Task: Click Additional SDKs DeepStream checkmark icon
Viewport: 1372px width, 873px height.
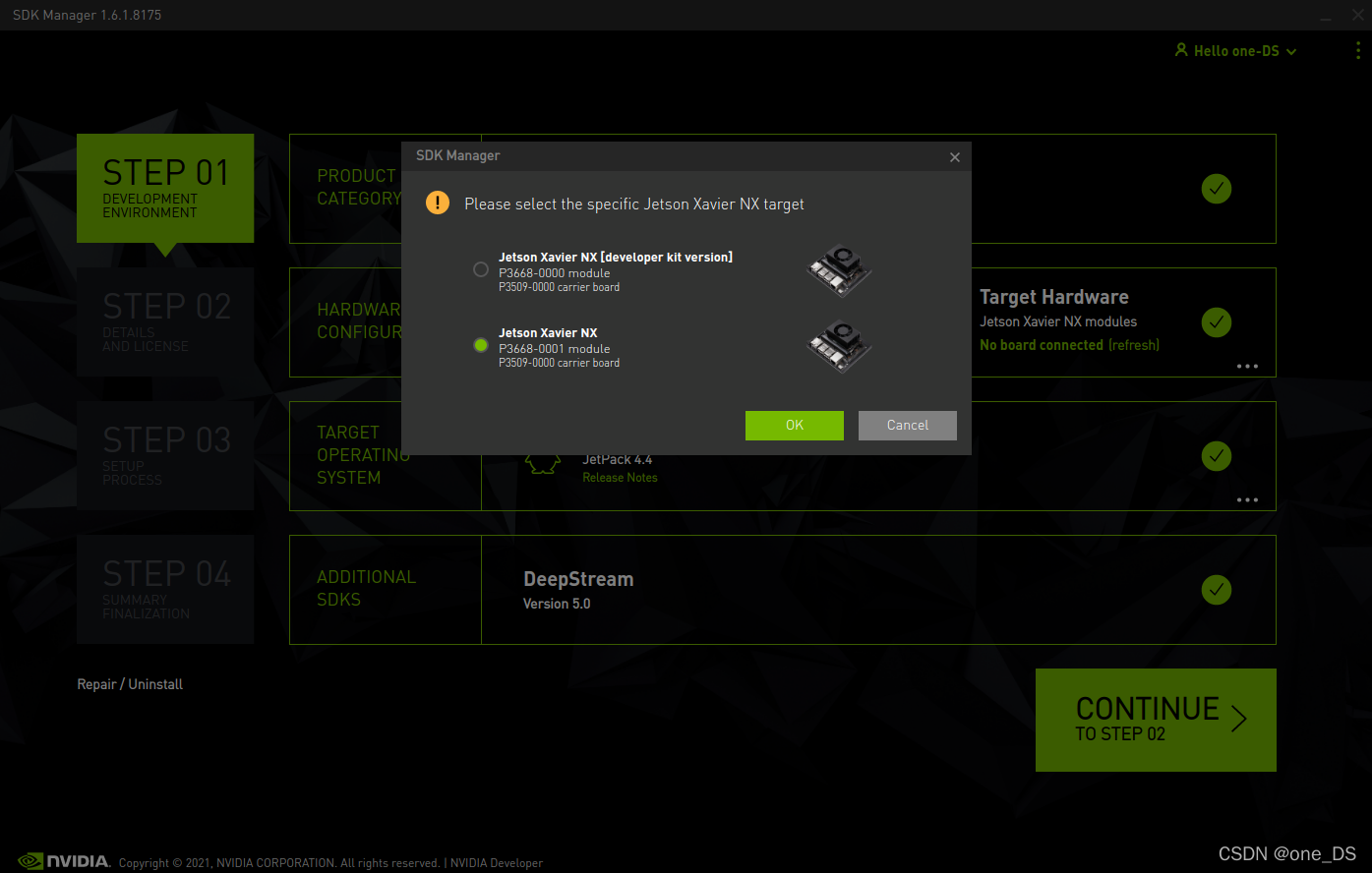Action: [x=1217, y=590]
